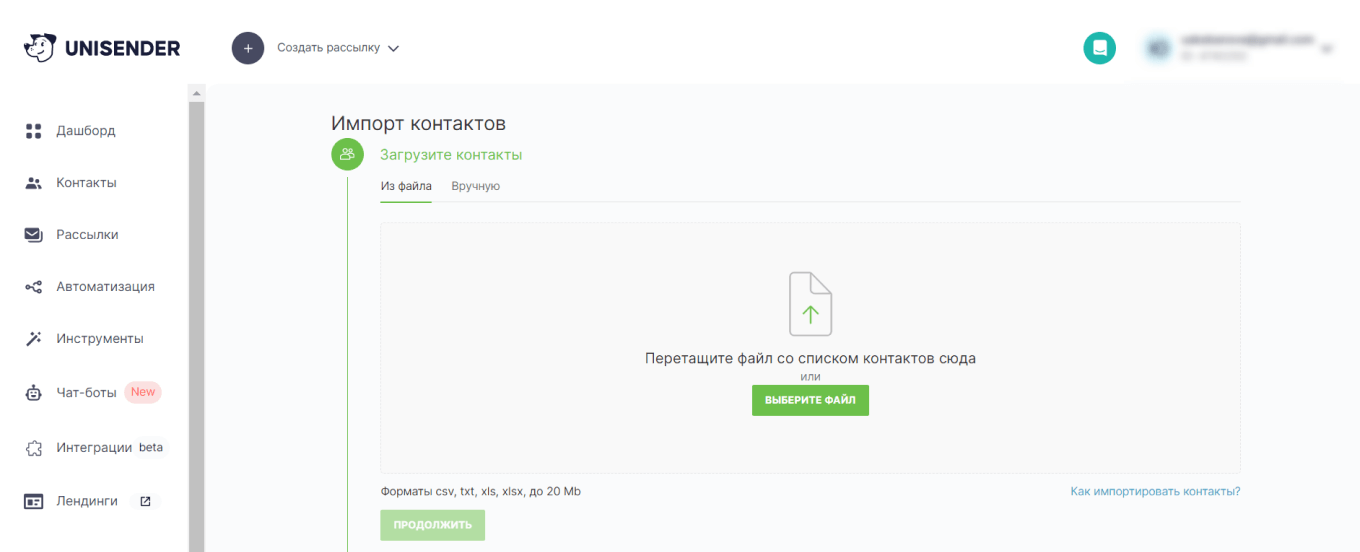
Task: Click the sidebar vertical scrollbar track
Action: 196,326
